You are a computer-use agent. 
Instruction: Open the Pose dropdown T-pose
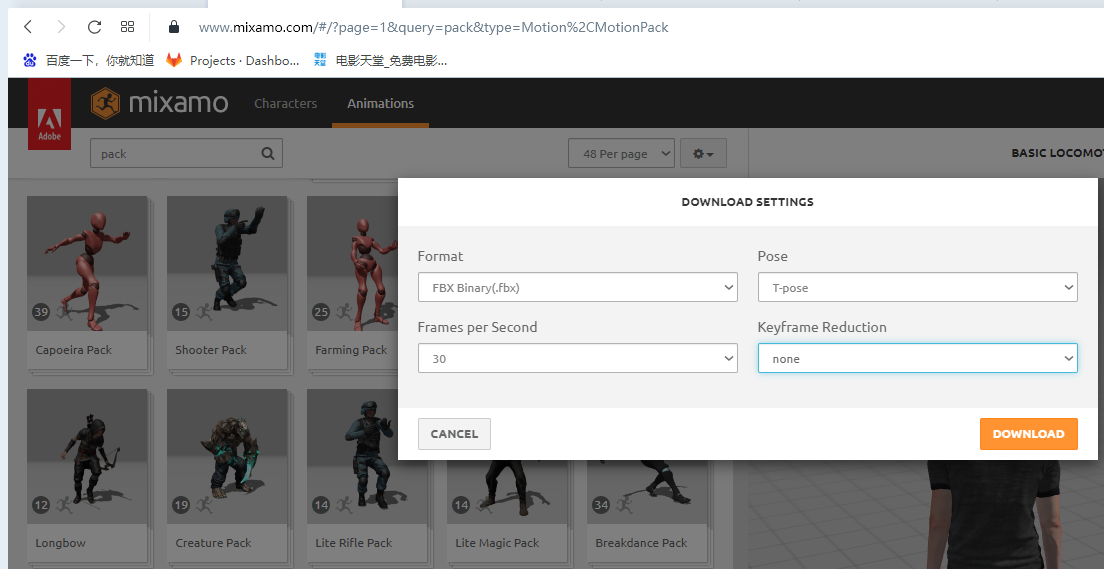tap(917, 287)
